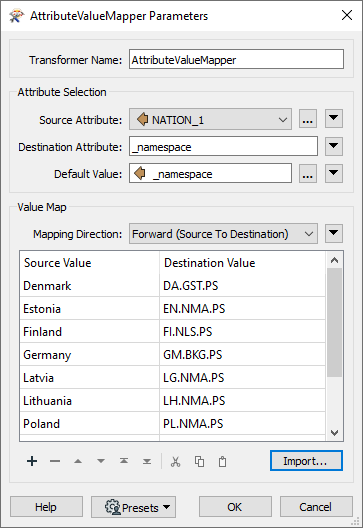Select Latvia source value cell
The image size is (363, 528).
(x=89, y=377)
